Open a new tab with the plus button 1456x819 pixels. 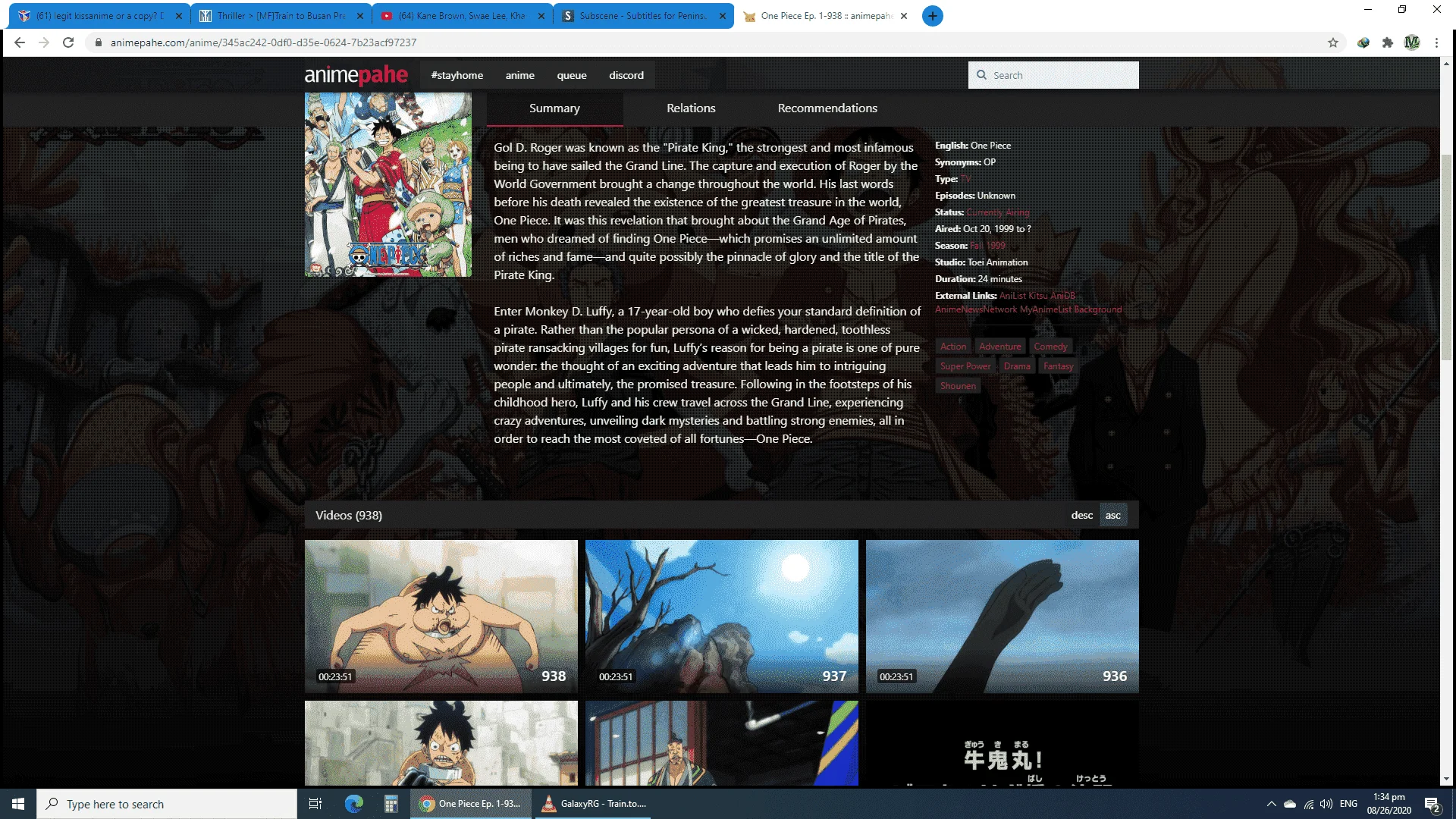[933, 16]
